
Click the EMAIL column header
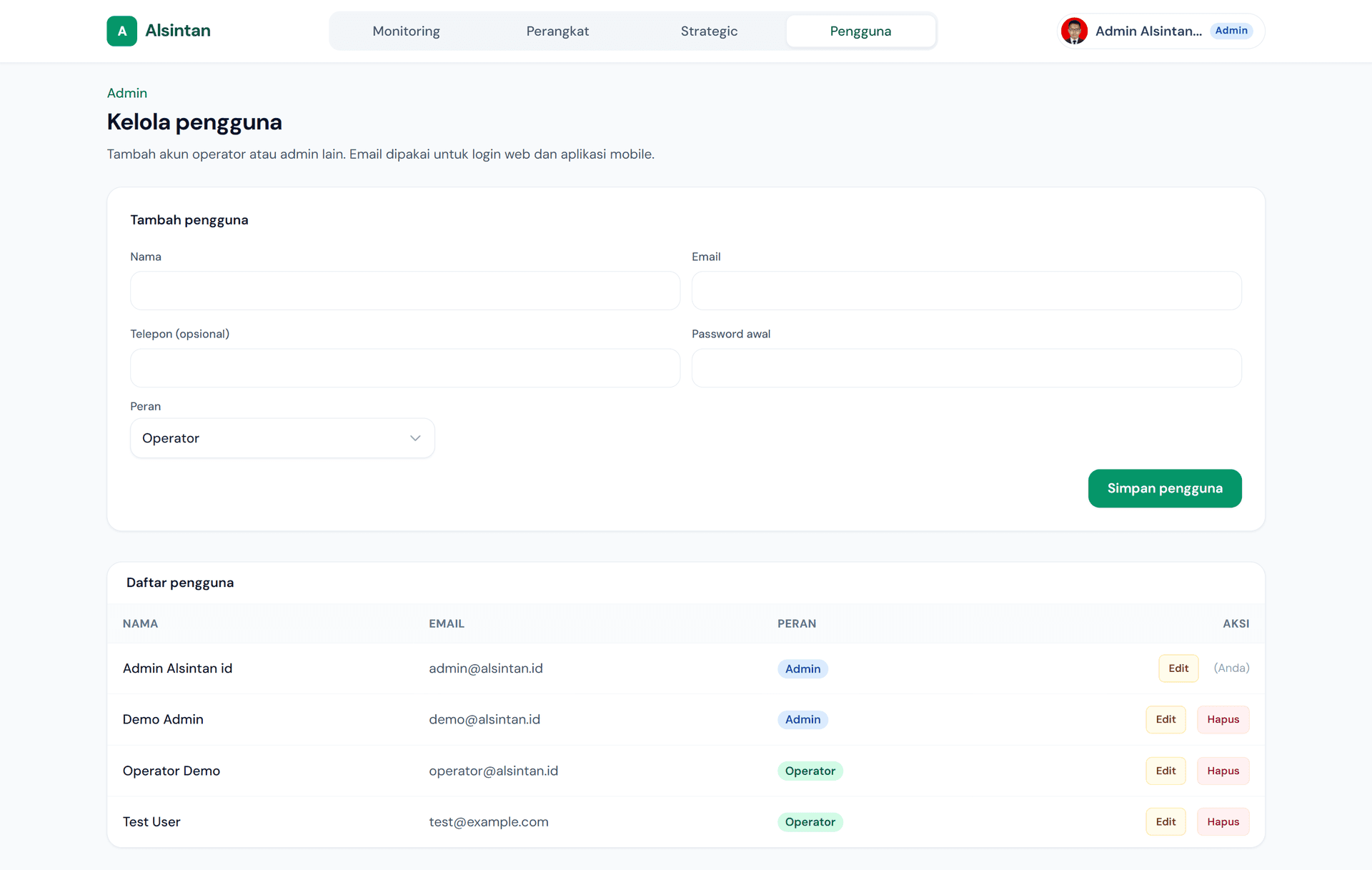point(447,623)
